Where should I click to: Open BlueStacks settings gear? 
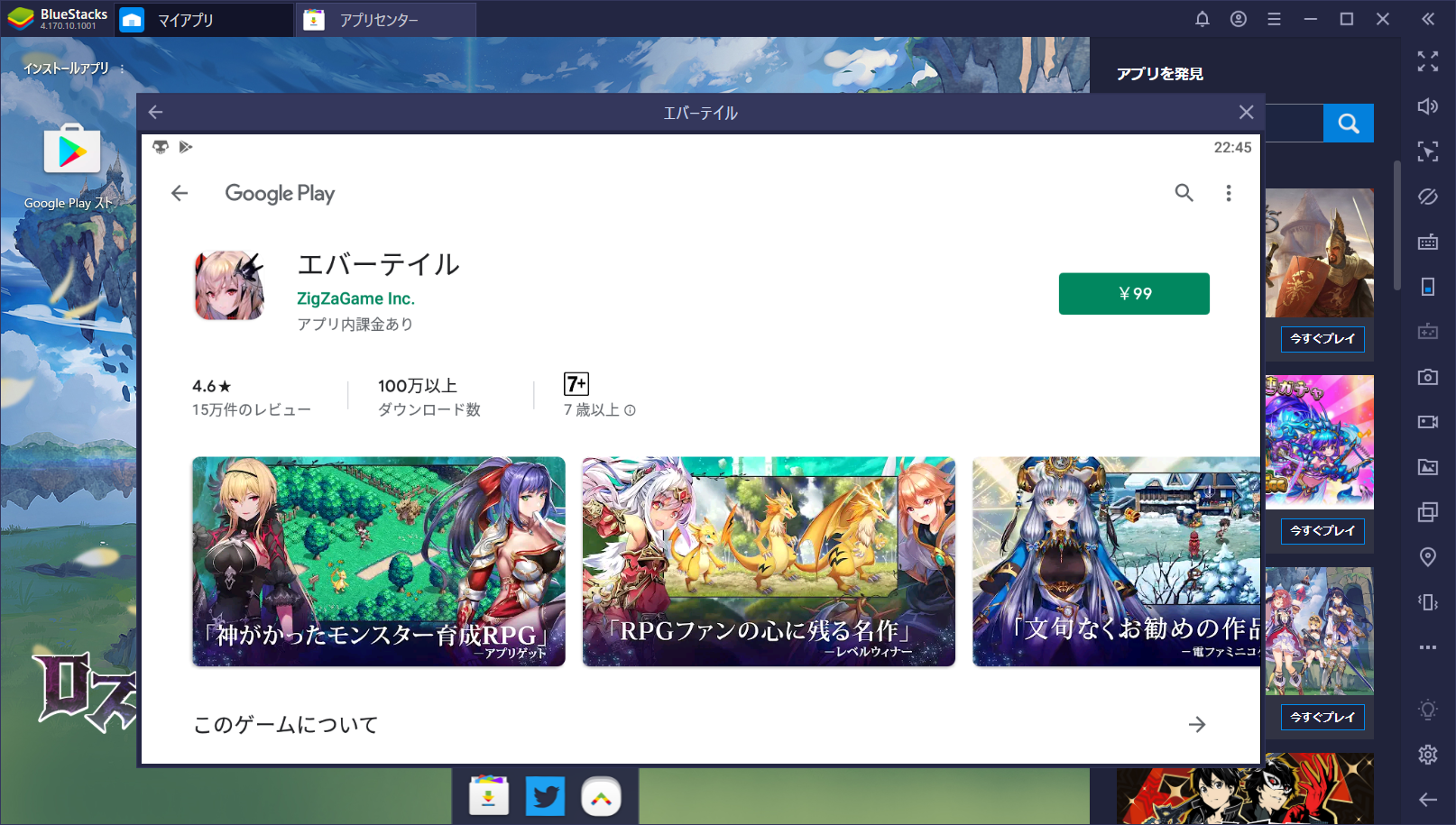[1428, 755]
